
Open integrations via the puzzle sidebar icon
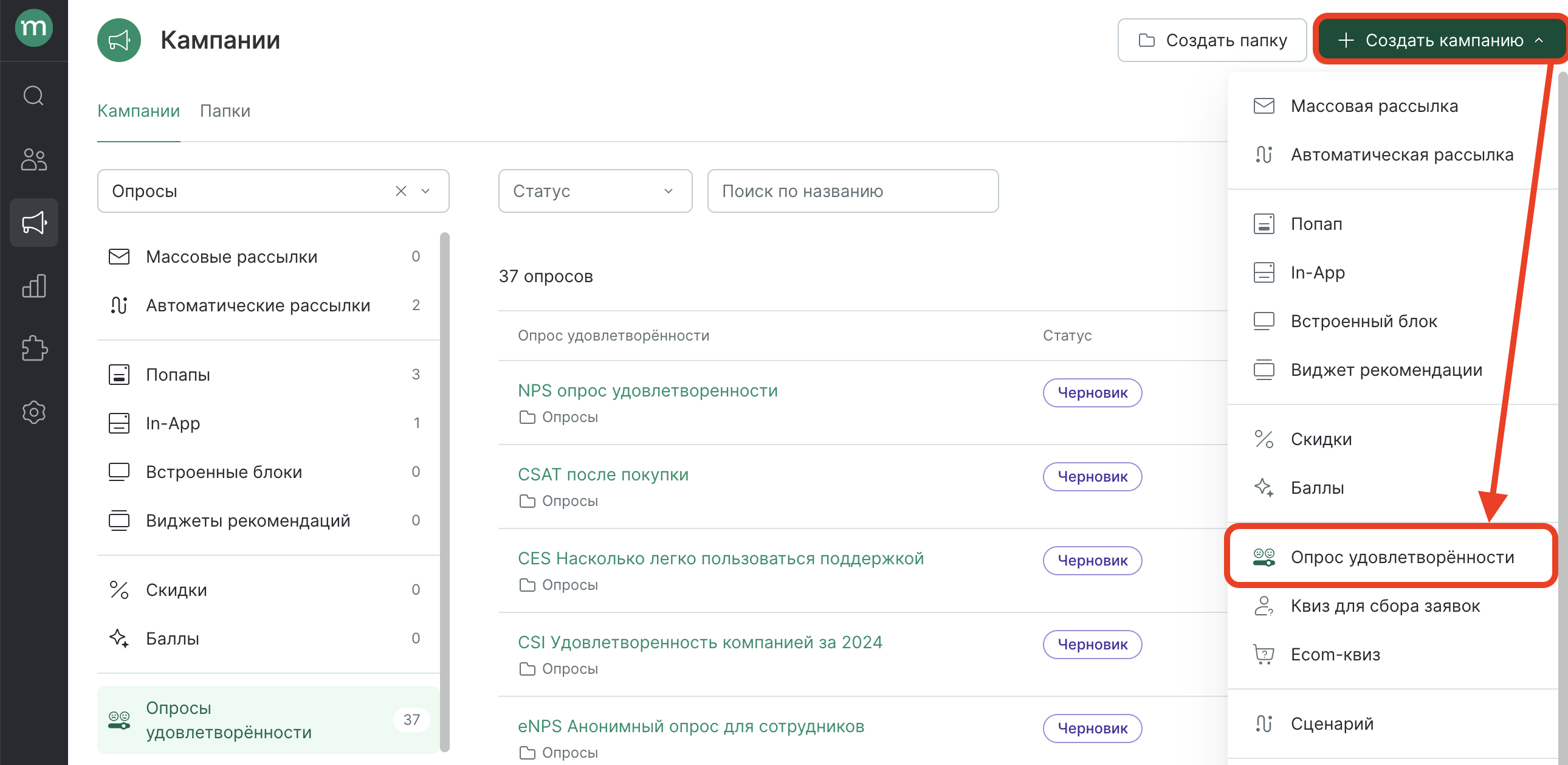click(33, 348)
